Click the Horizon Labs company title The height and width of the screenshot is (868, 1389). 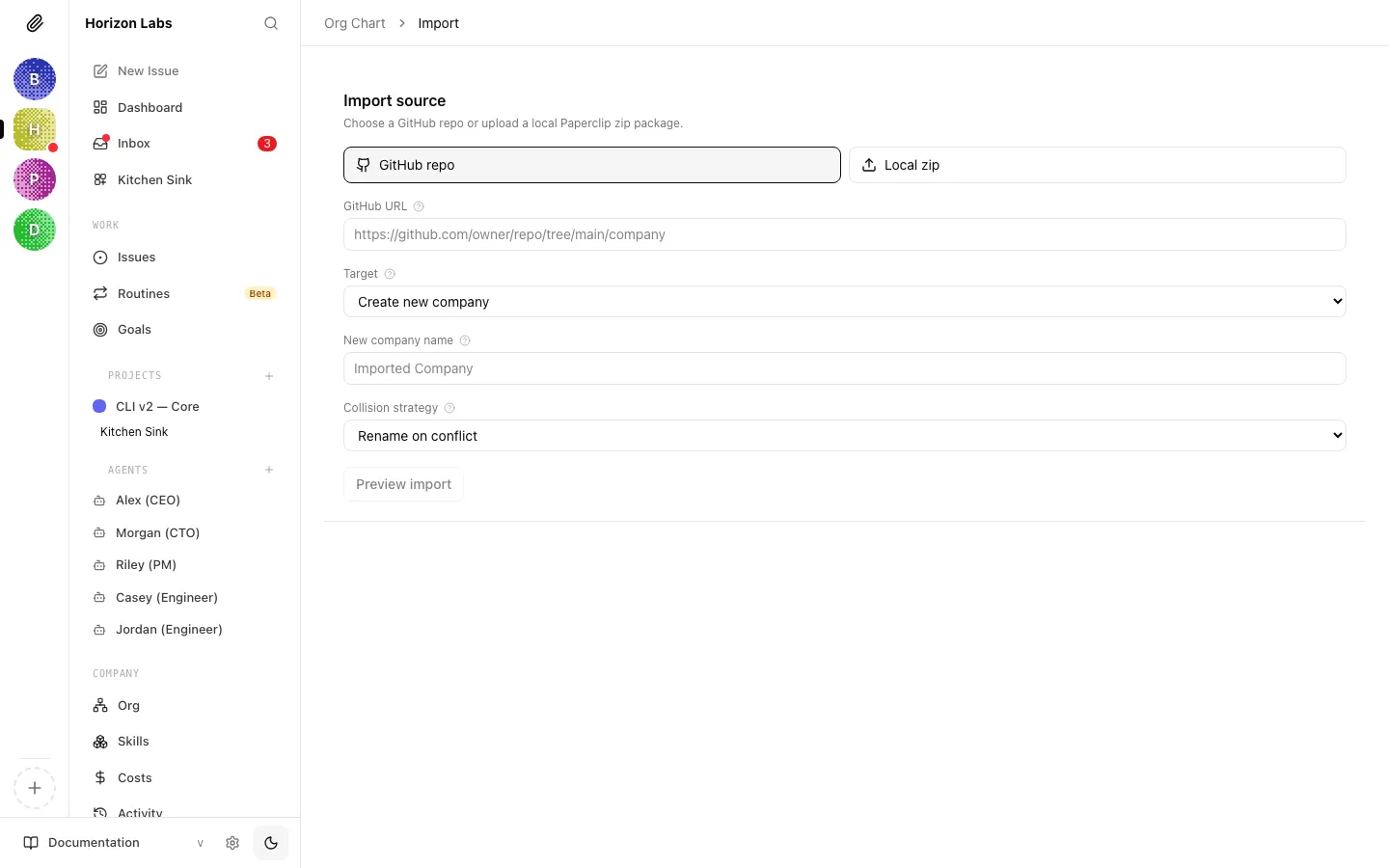128,23
